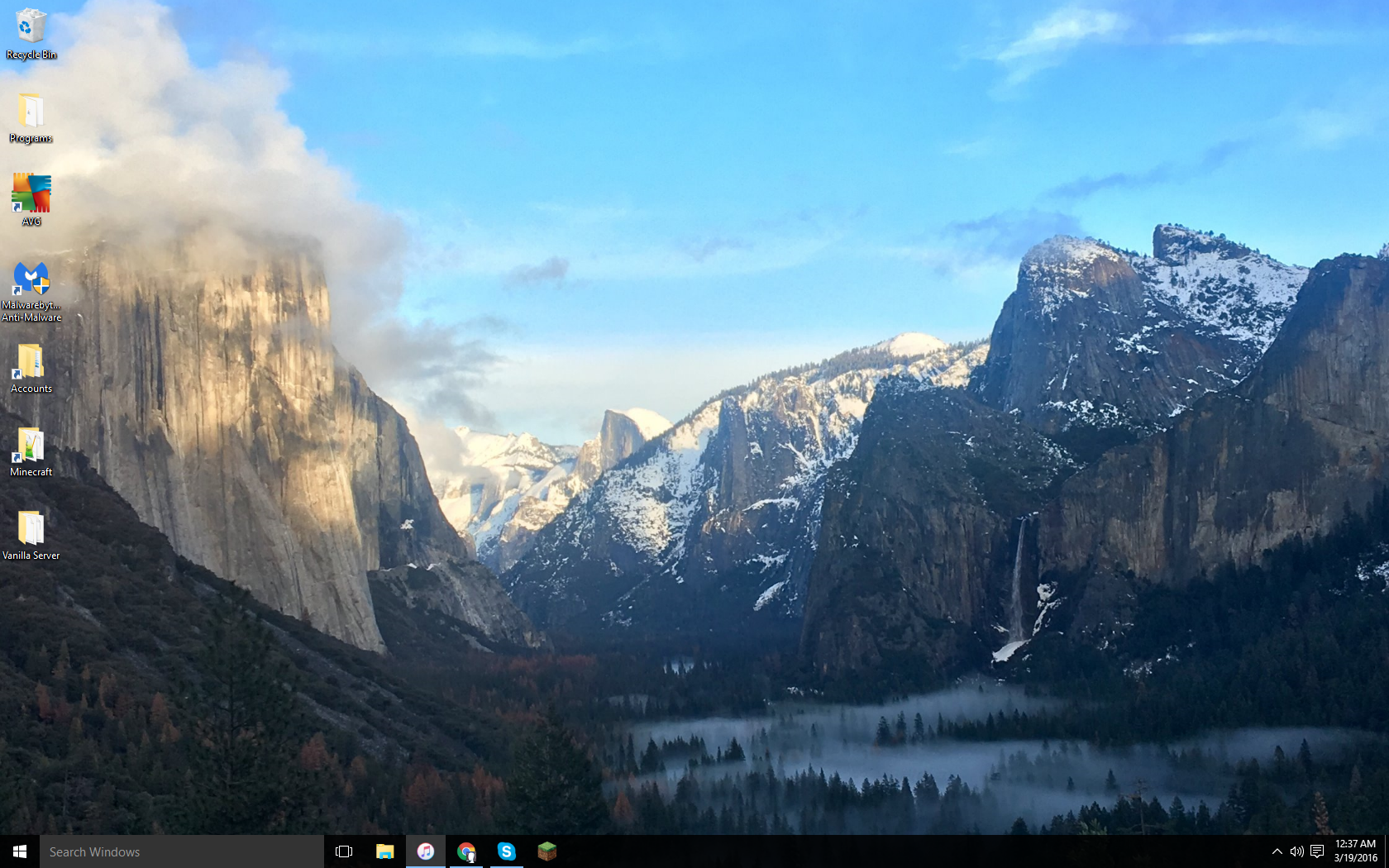Click the Show Desktop strip at taskbar end
The height and width of the screenshot is (868, 1389).
[x=1387, y=851]
